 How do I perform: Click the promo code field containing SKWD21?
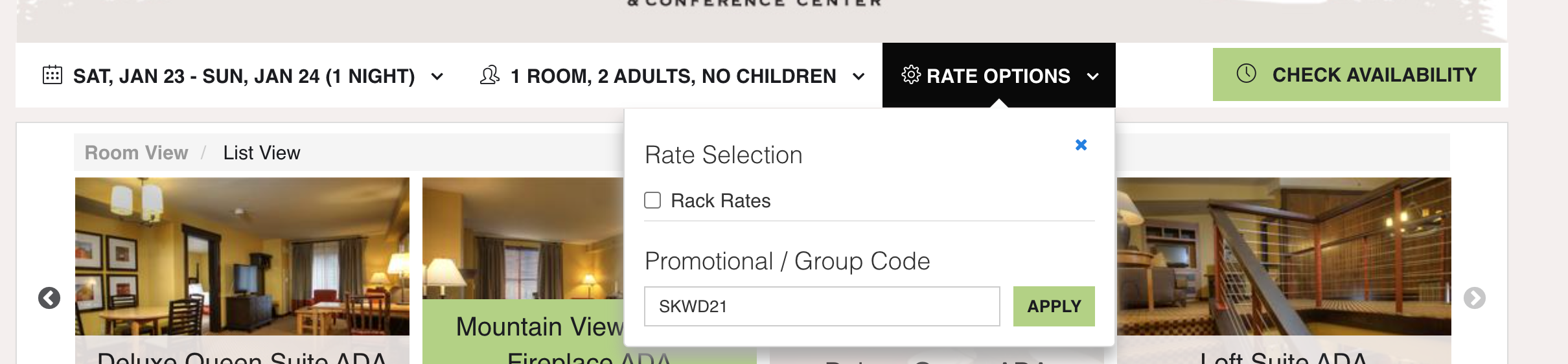(822, 306)
